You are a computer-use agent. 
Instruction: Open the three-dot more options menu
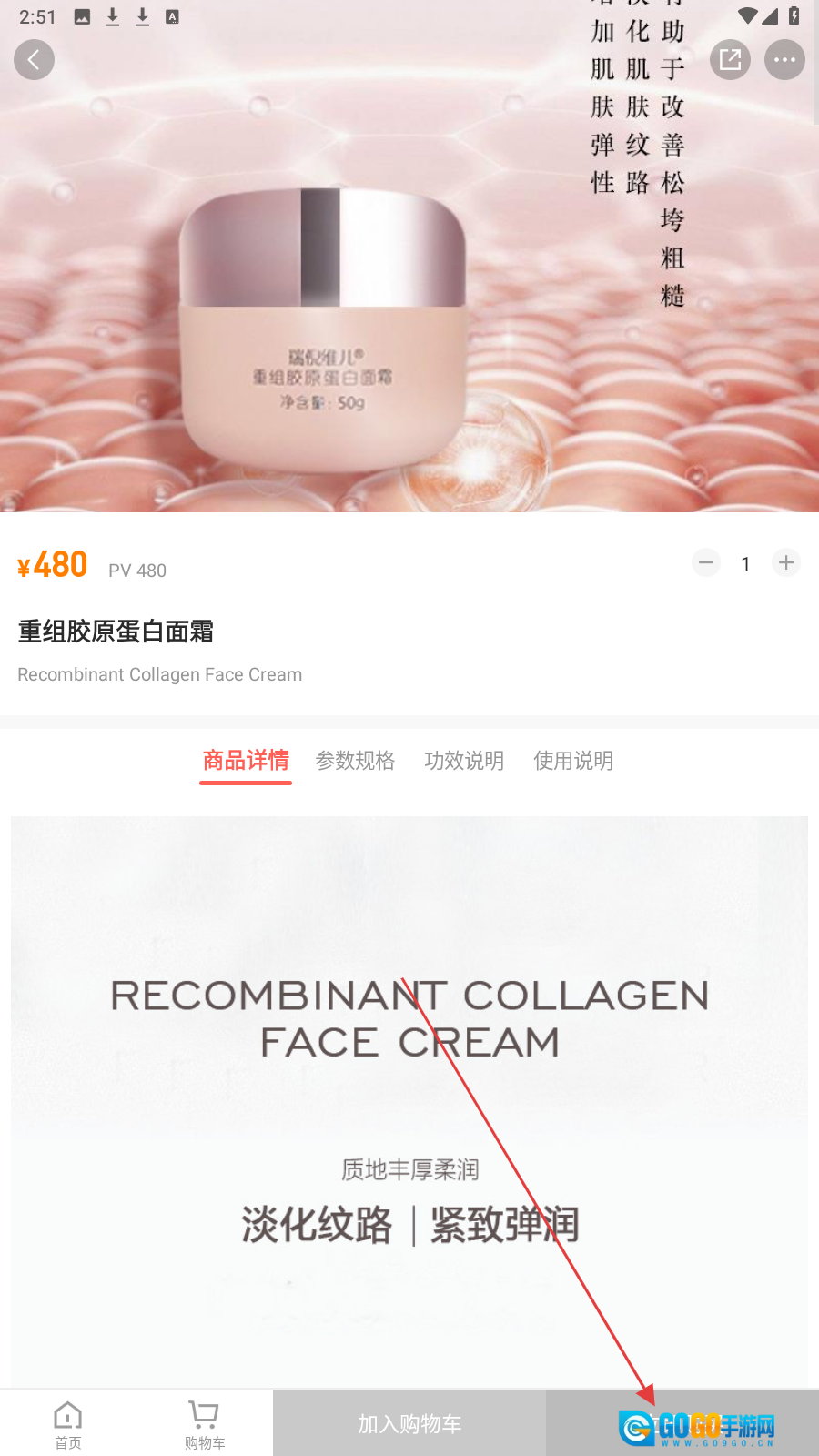(x=784, y=60)
